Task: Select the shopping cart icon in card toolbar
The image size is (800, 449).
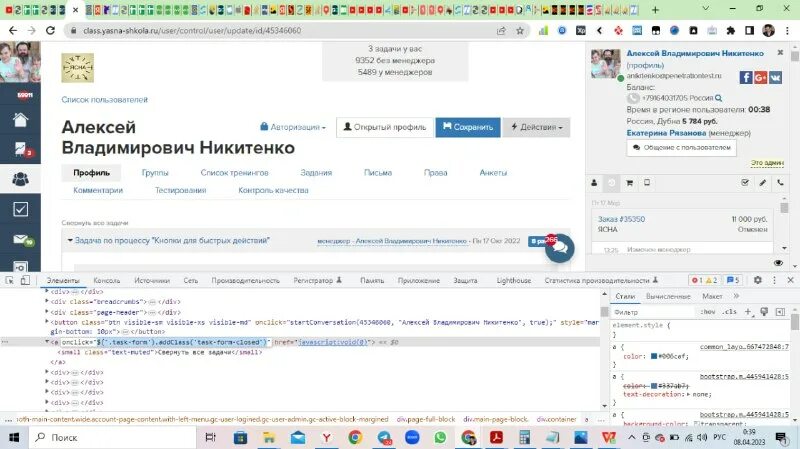Action: [x=630, y=183]
